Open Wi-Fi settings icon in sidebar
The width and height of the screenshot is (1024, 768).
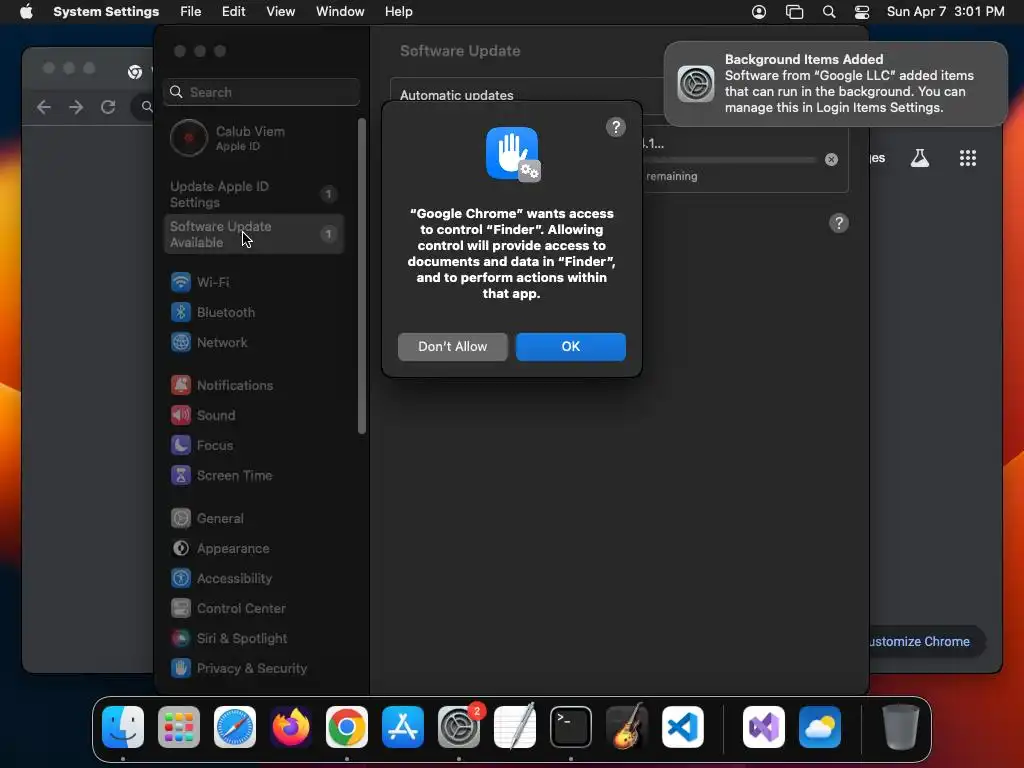tap(181, 282)
